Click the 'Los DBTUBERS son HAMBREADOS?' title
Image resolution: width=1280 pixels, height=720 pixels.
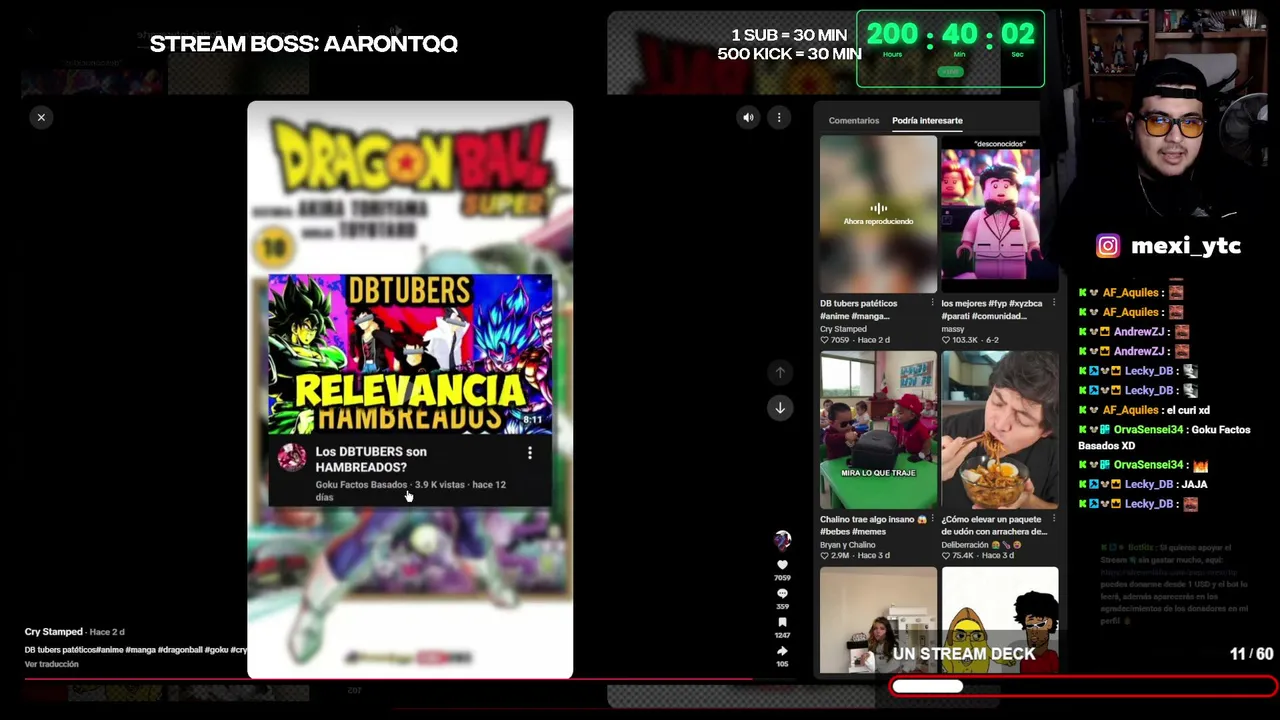[x=371, y=459]
